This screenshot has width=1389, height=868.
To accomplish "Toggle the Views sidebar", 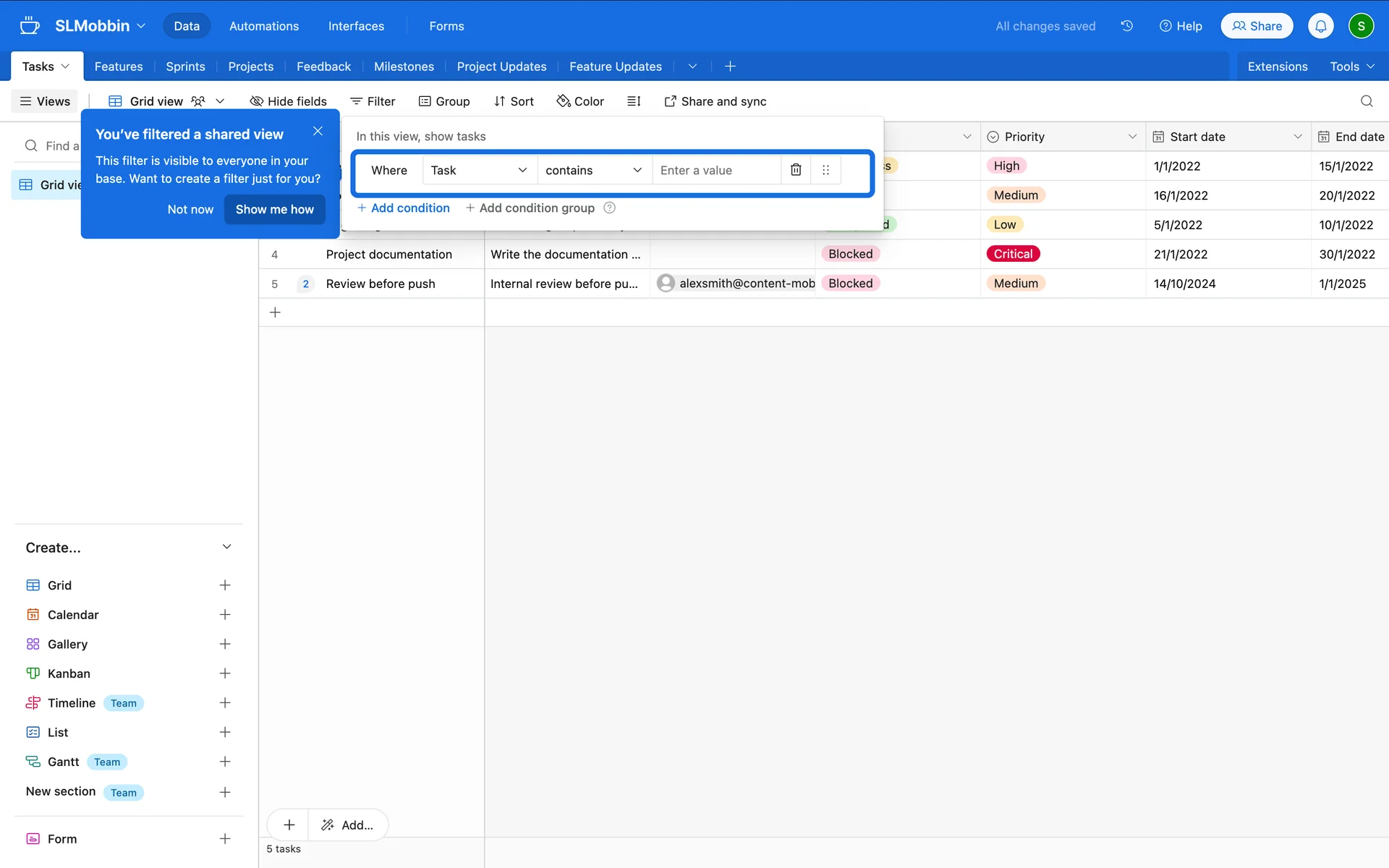I will click(45, 101).
